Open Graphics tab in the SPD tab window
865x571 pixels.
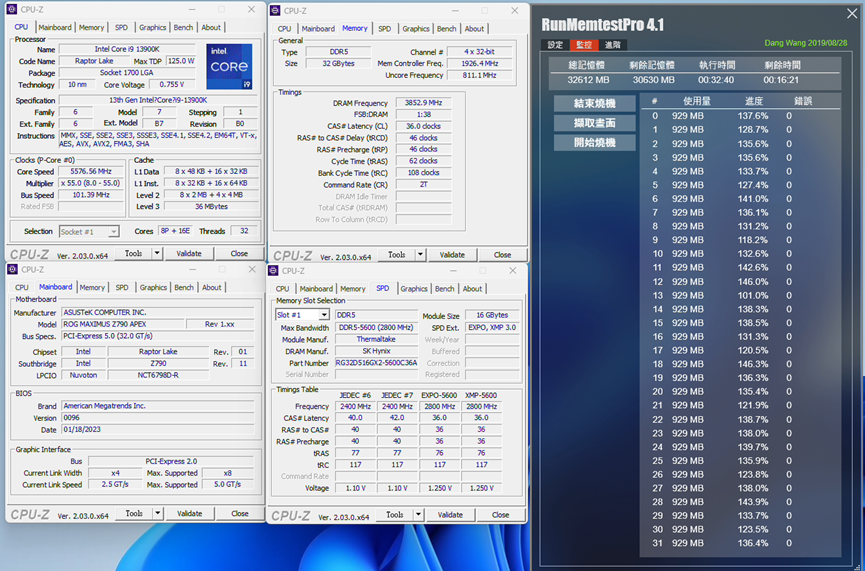point(414,289)
